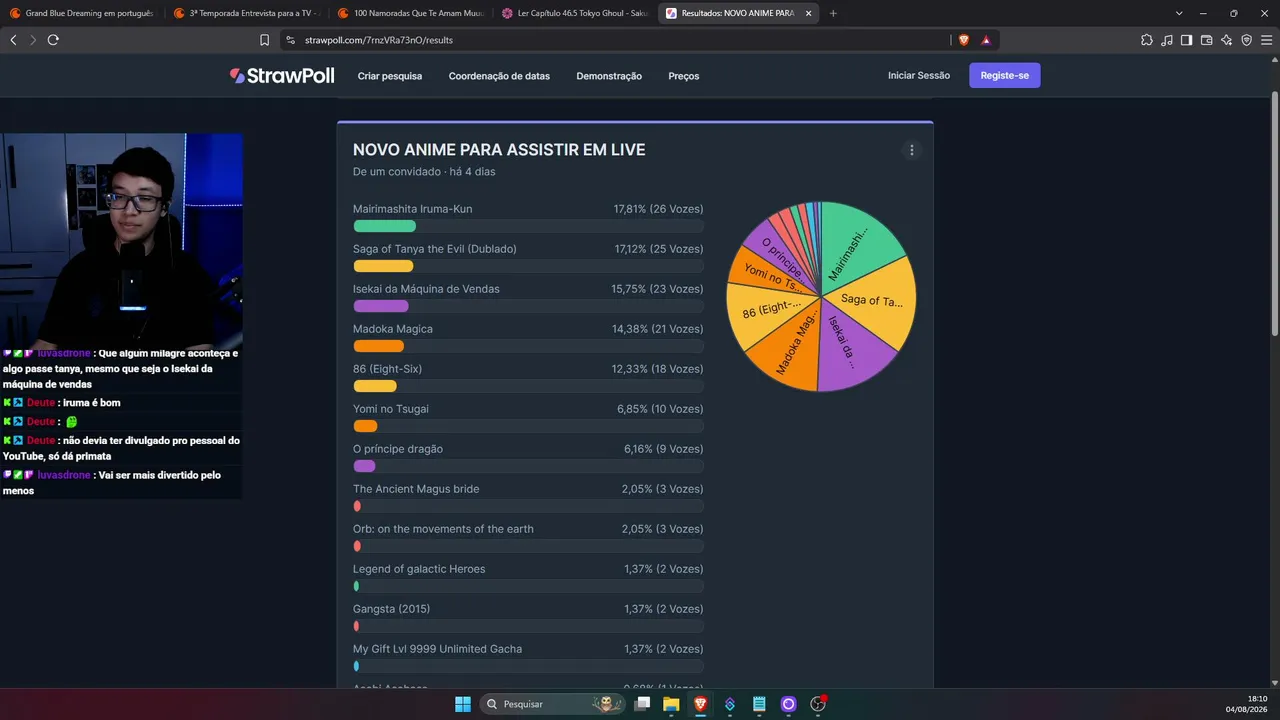Viewport: 1280px width, 720px height.
Task: Click the page vertical scrollbar
Action: coord(1275,214)
